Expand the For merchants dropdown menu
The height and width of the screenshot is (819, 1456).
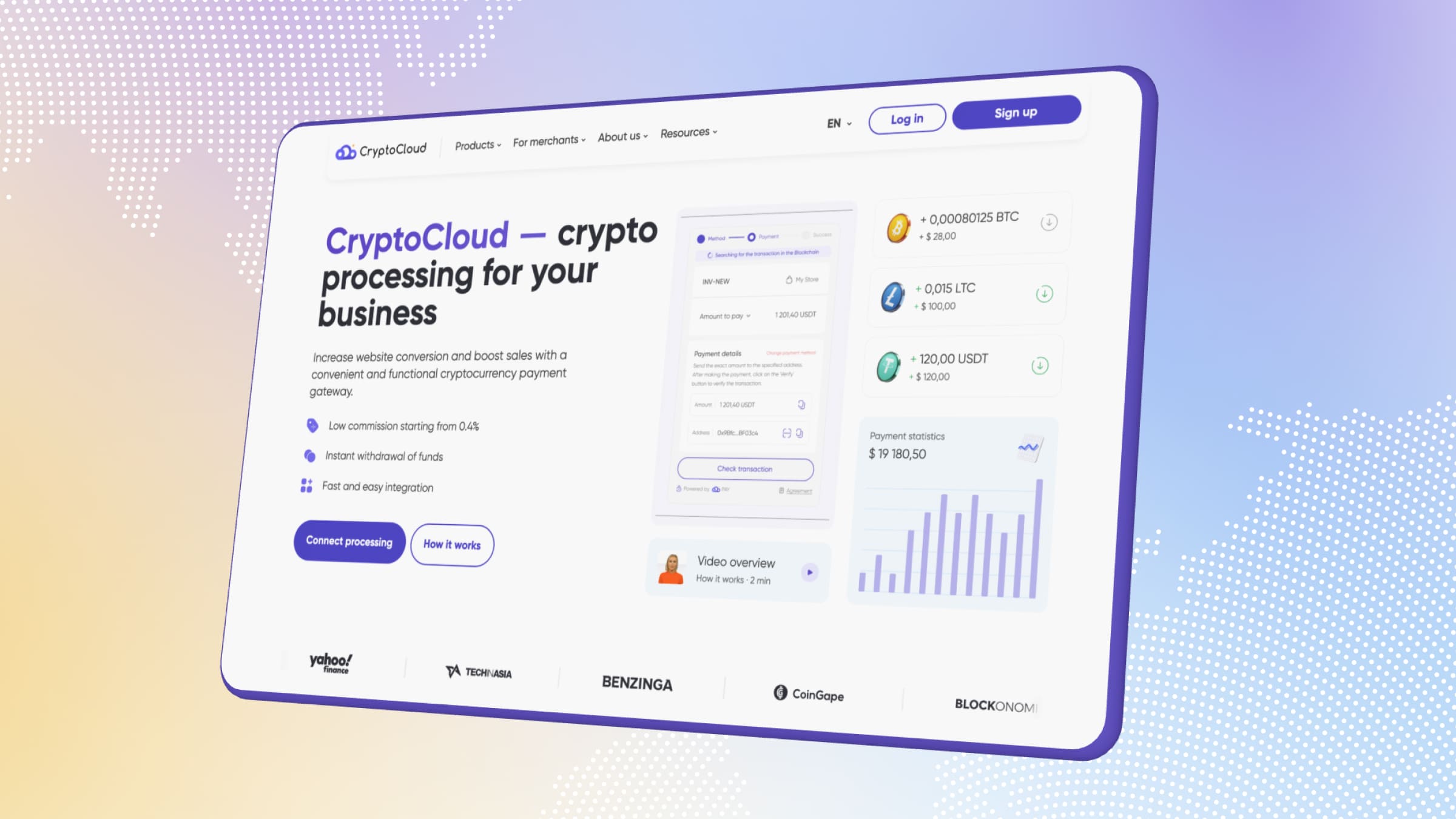pyautogui.click(x=547, y=140)
